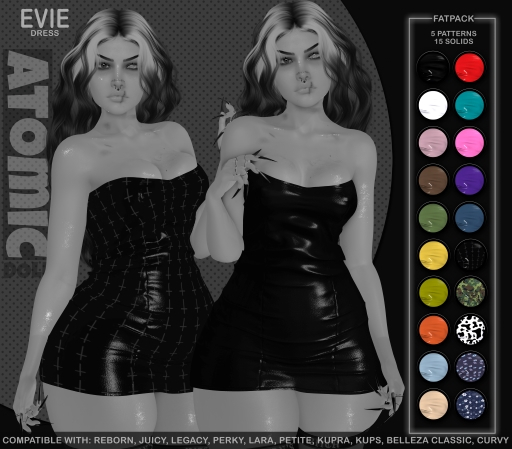The width and height of the screenshot is (512, 449).
Task: Click the 'COMPATIBLE WITH:' text
Action: pyautogui.click(x=46, y=440)
